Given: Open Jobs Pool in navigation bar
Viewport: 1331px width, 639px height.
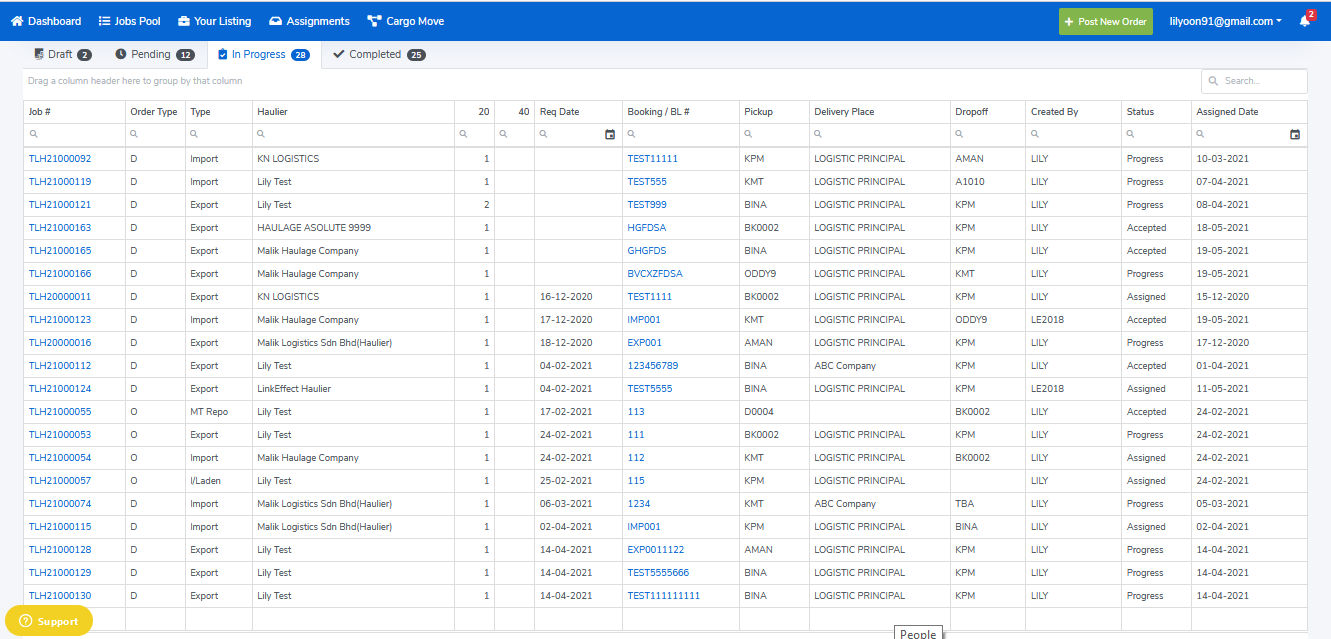Looking at the screenshot, I should 129,21.
